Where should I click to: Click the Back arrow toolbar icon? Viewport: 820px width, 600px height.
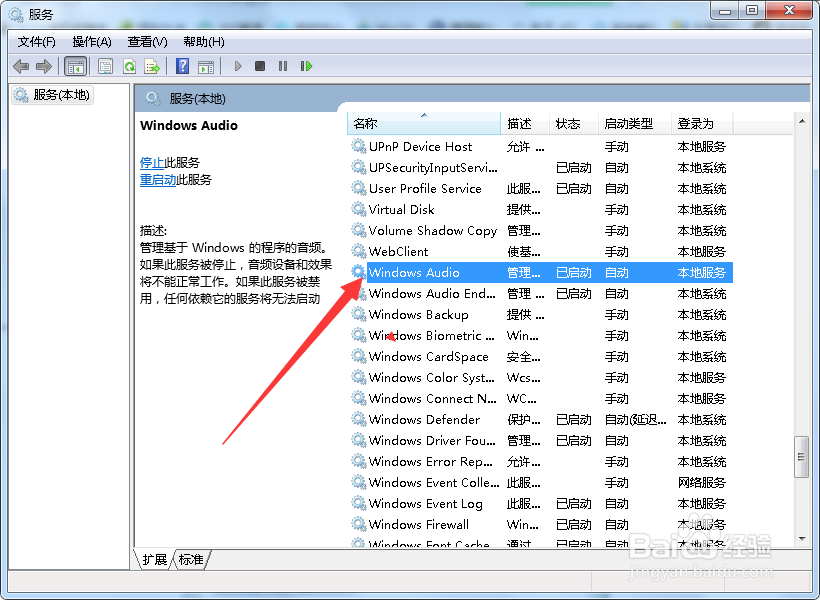(x=21, y=66)
